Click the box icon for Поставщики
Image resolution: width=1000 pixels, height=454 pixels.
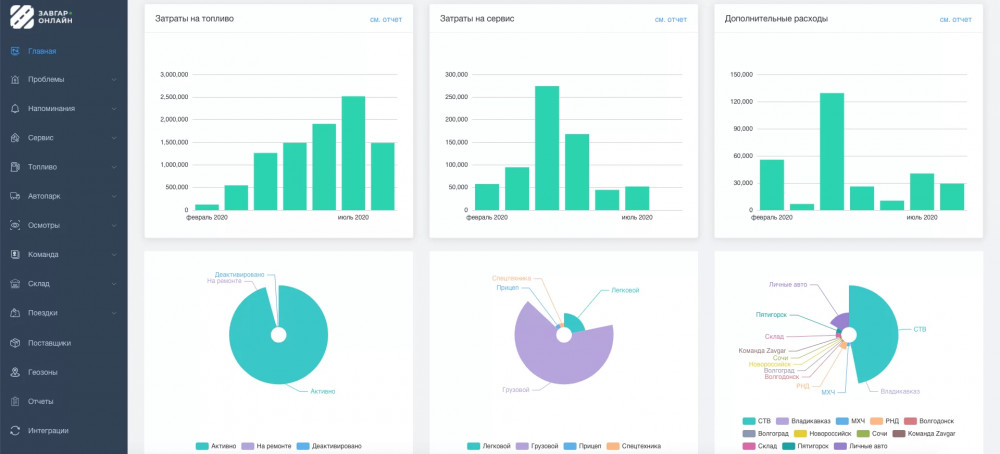(x=15, y=343)
